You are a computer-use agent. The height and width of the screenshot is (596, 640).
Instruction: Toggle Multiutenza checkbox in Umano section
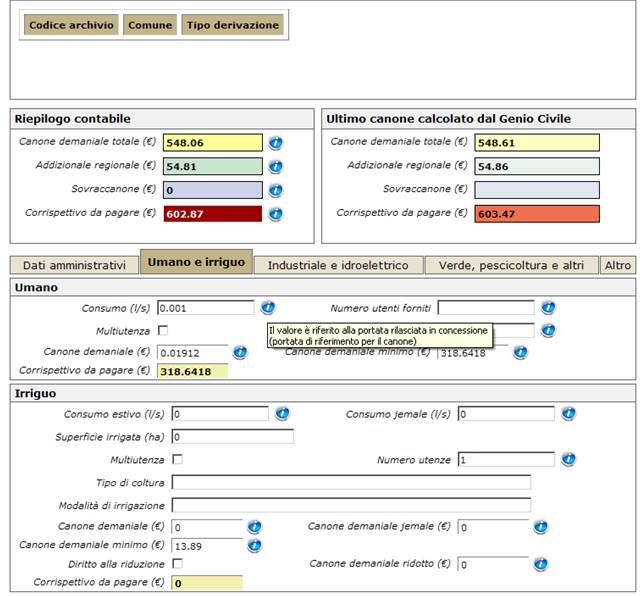(163, 330)
